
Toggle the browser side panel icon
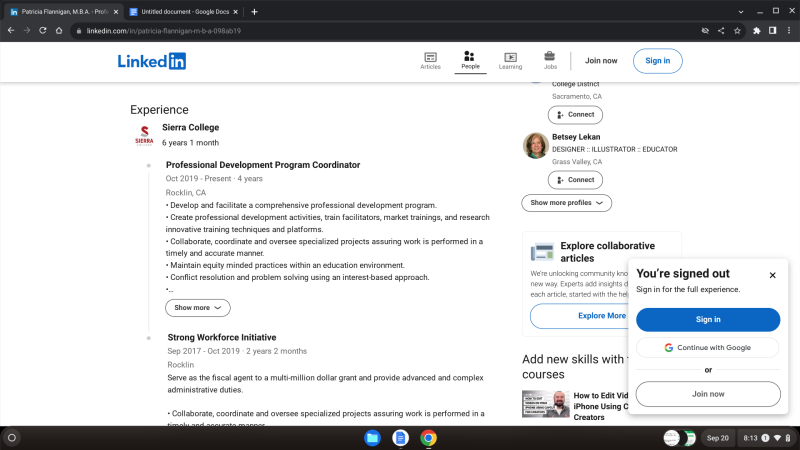pyautogui.click(x=772, y=31)
